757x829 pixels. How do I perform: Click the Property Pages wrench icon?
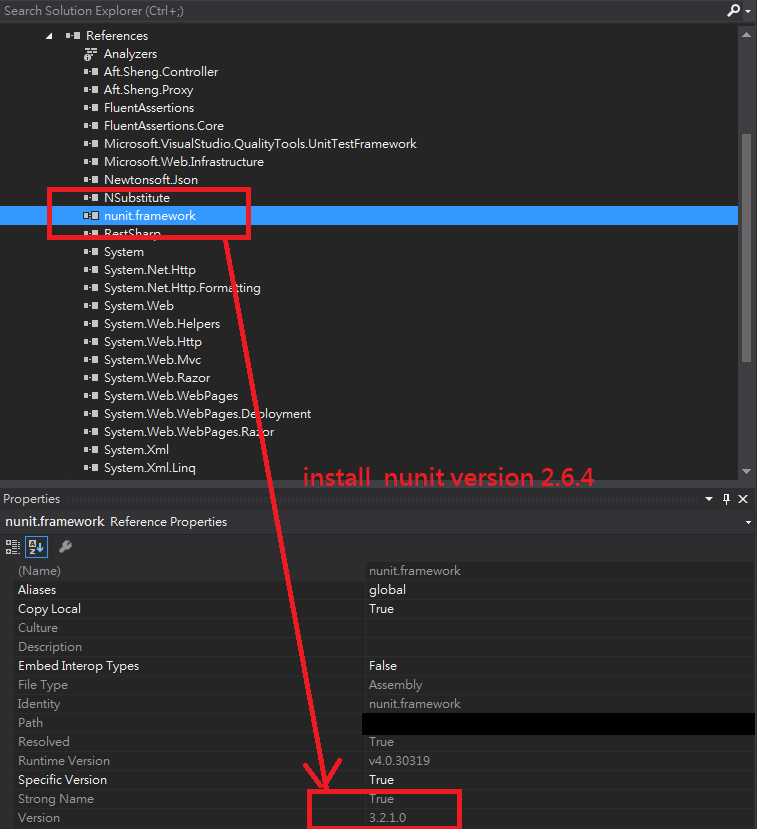(65, 546)
